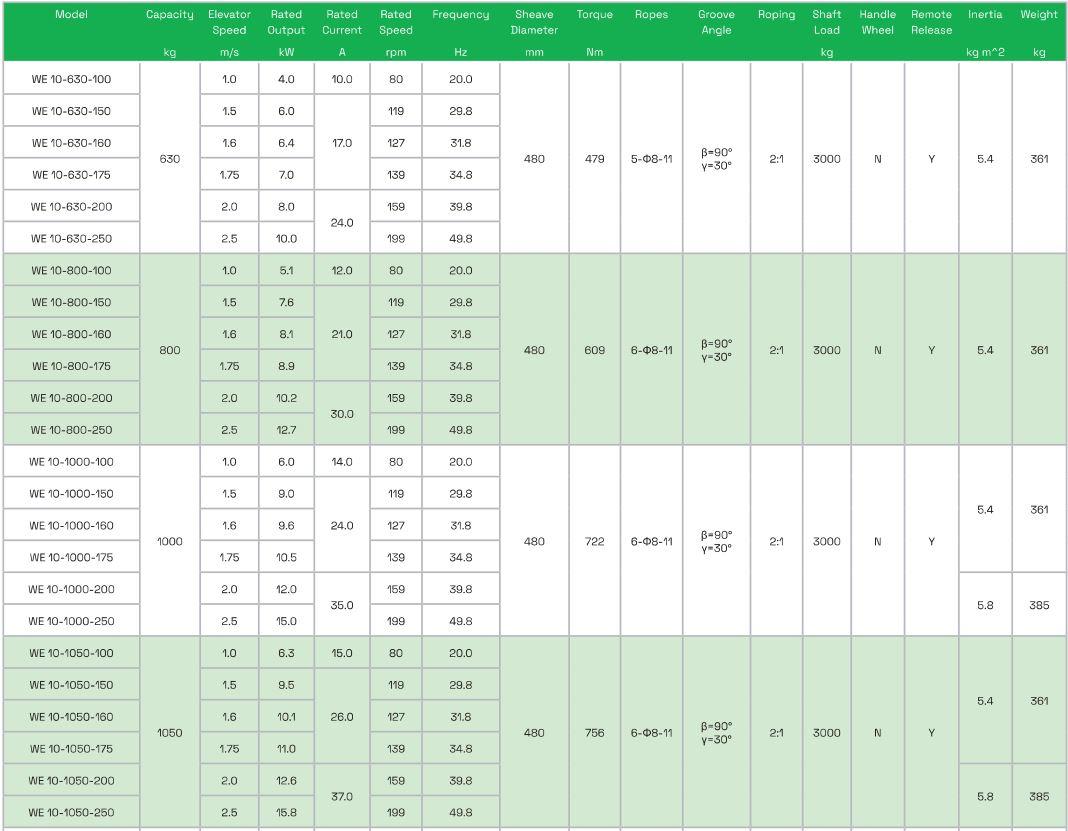Image resolution: width=1068 pixels, height=831 pixels.
Task: Click the WE 10-800-100 model cell
Action: [x=71, y=270]
